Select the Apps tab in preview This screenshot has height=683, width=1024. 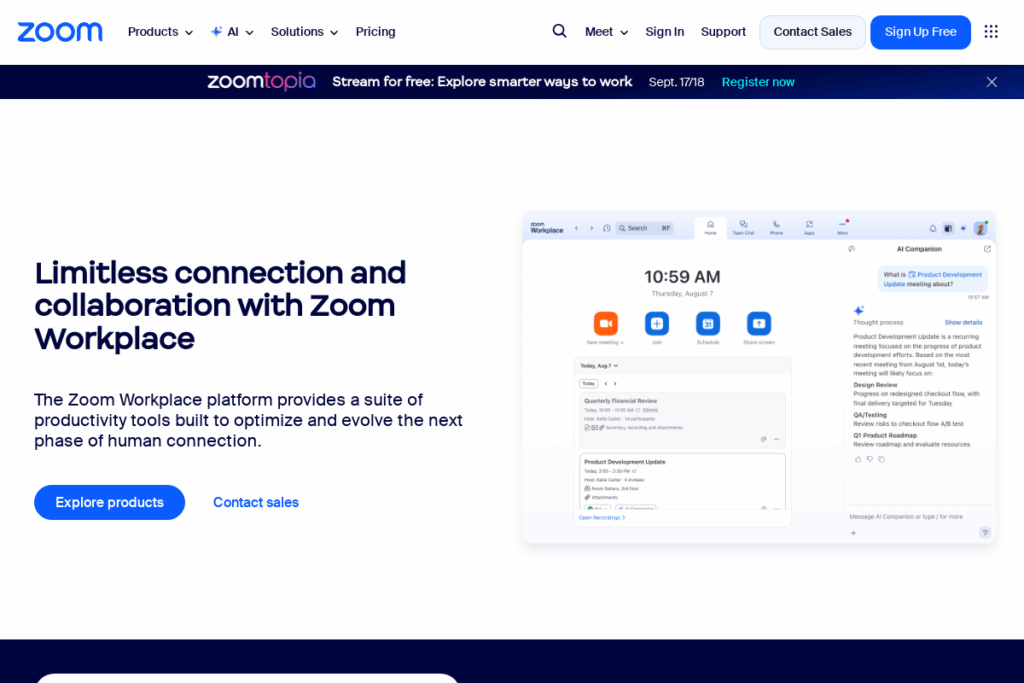[809, 228]
